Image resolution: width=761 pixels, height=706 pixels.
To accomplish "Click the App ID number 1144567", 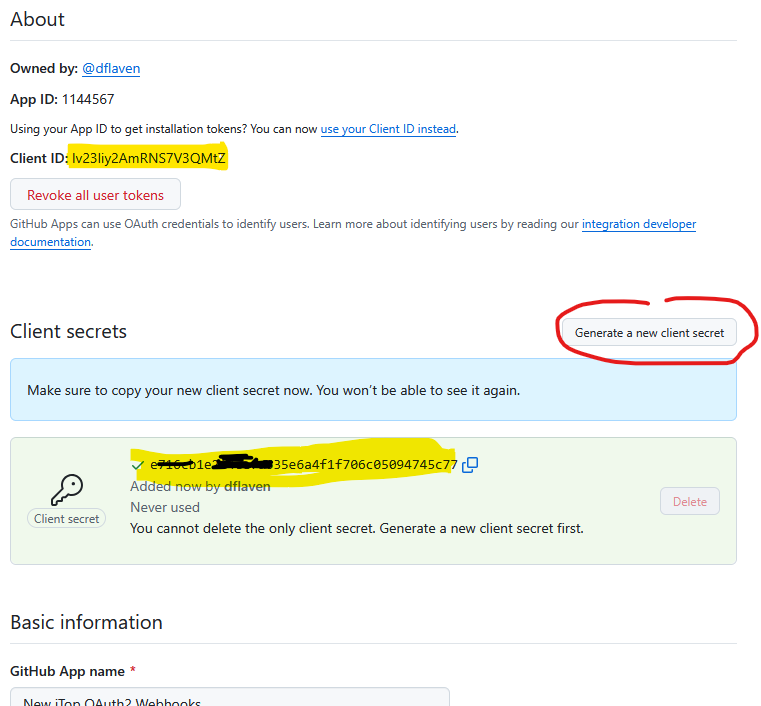I will (88, 99).
